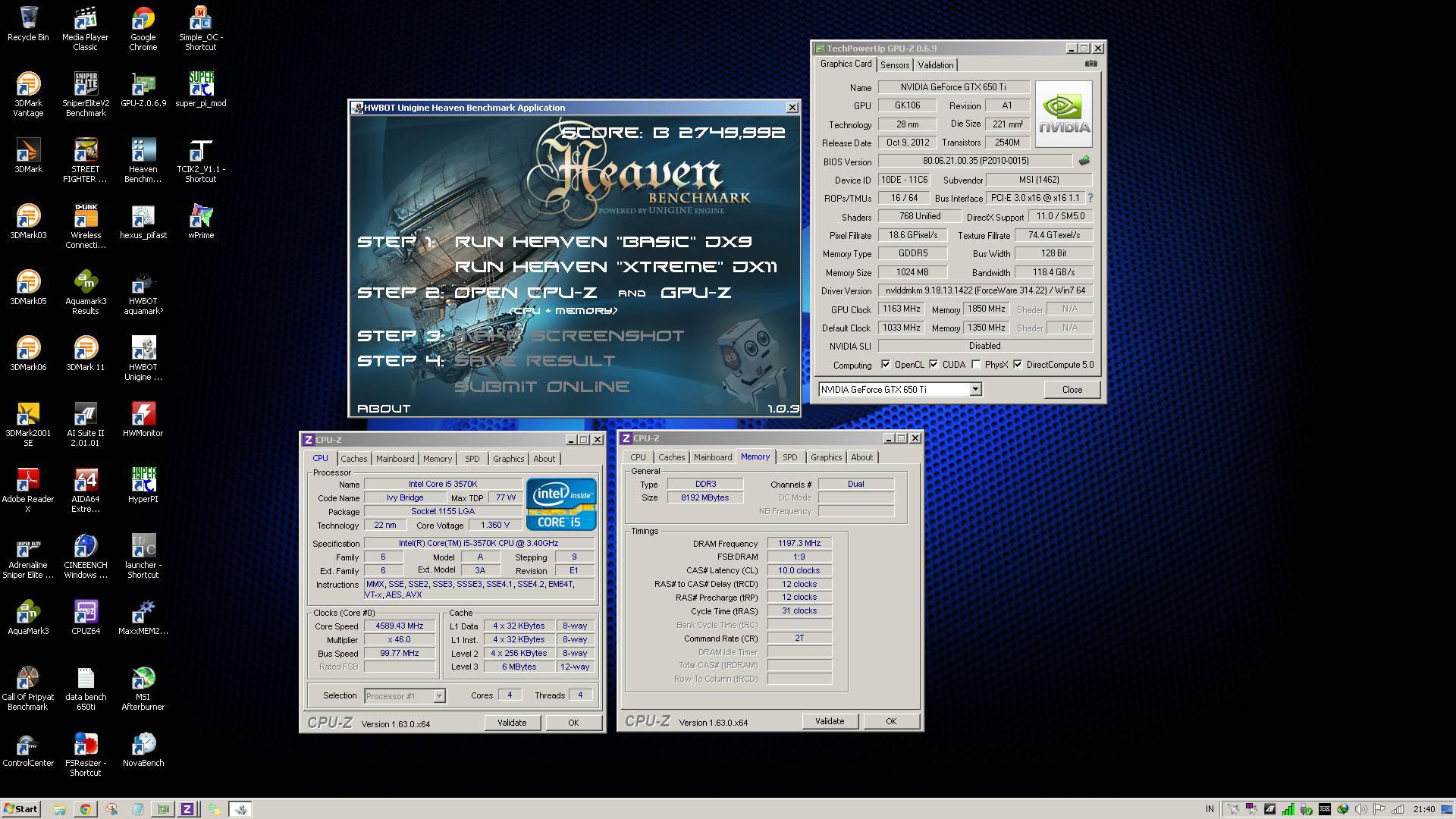The image size is (1456, 819).
Task: Open CPU-Z from the taskbar button
Action: pos(187,809)
